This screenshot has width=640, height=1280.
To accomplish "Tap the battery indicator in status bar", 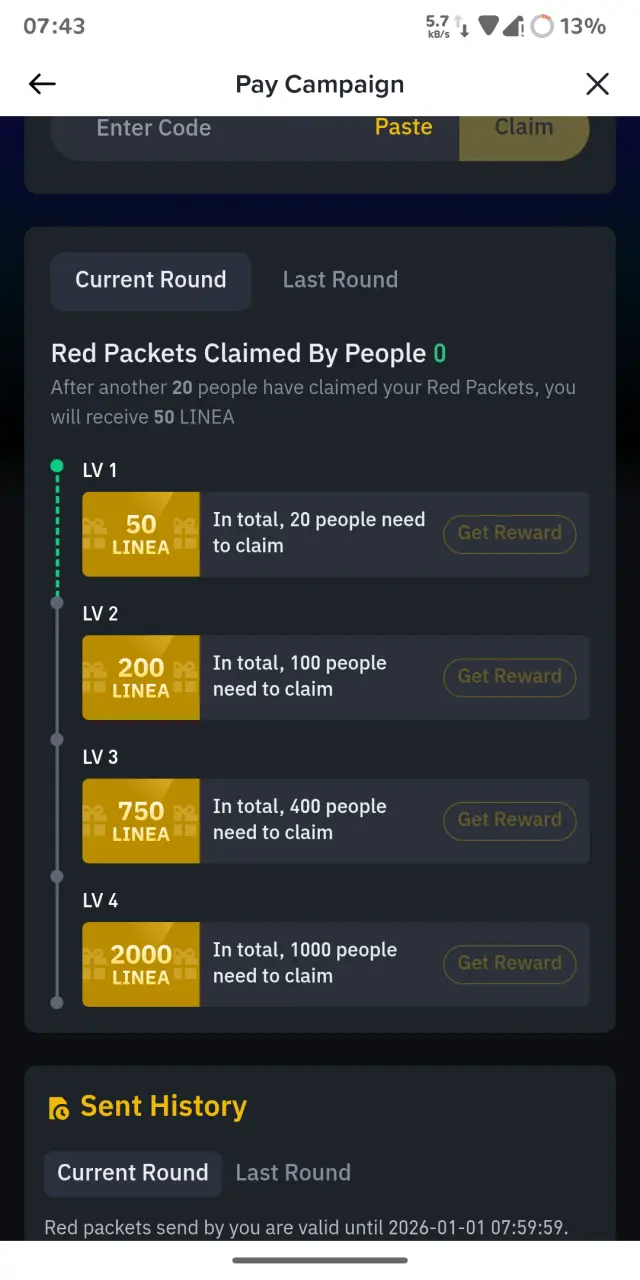I will coord(542,27).
